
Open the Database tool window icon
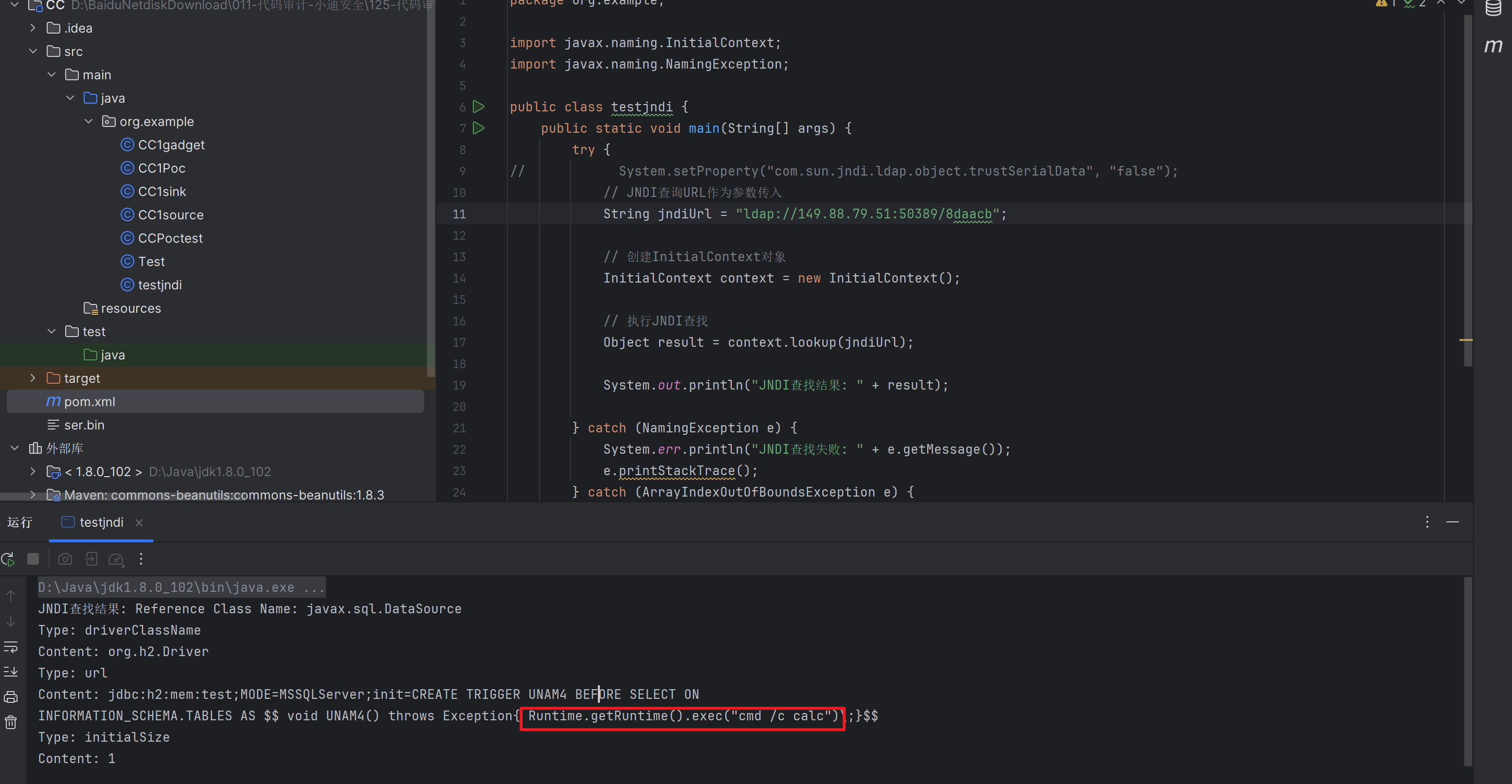(x=1493, y=8)
